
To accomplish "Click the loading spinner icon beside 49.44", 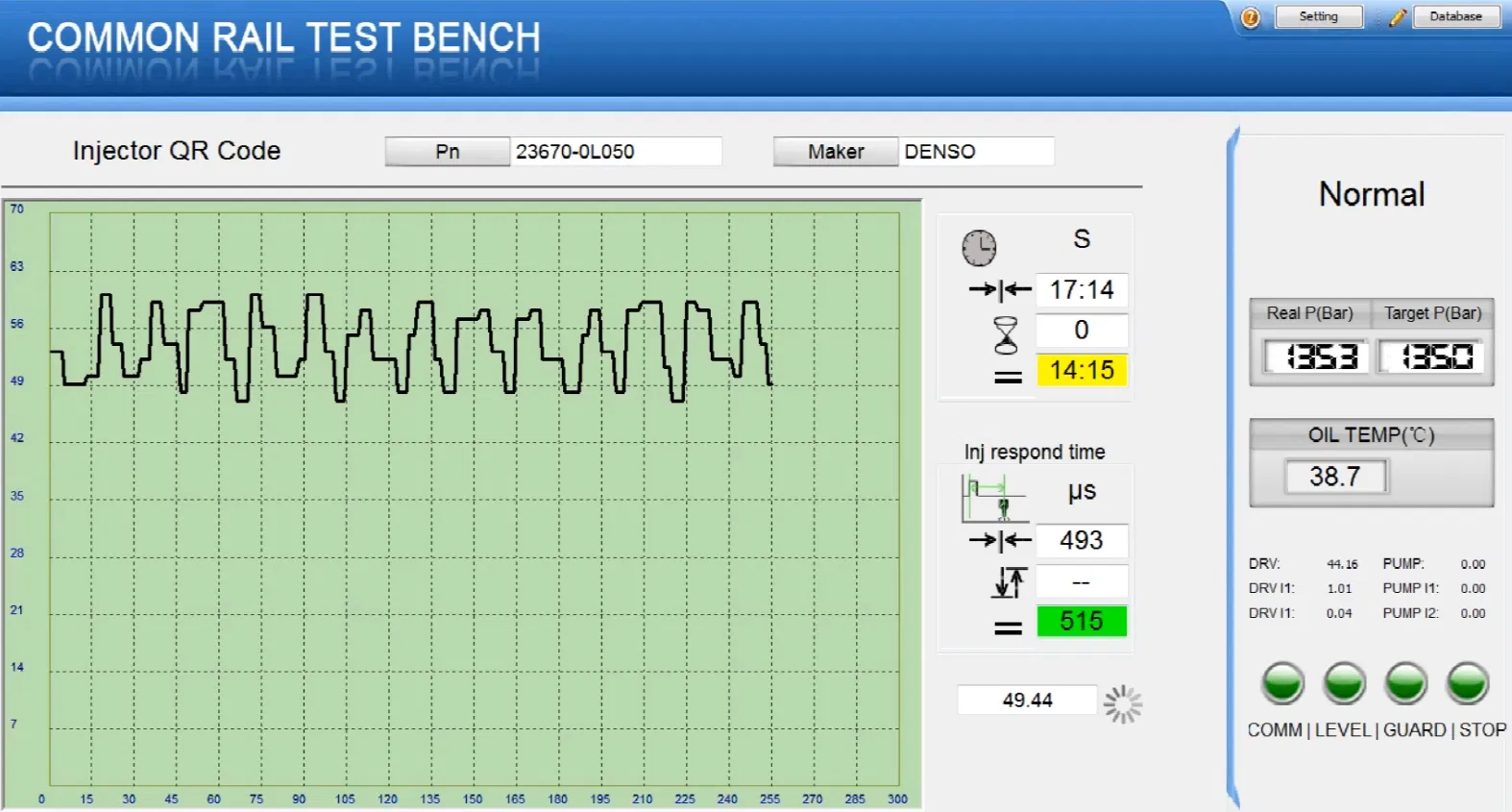I will pyautogui.click(x=1122, y=704).
